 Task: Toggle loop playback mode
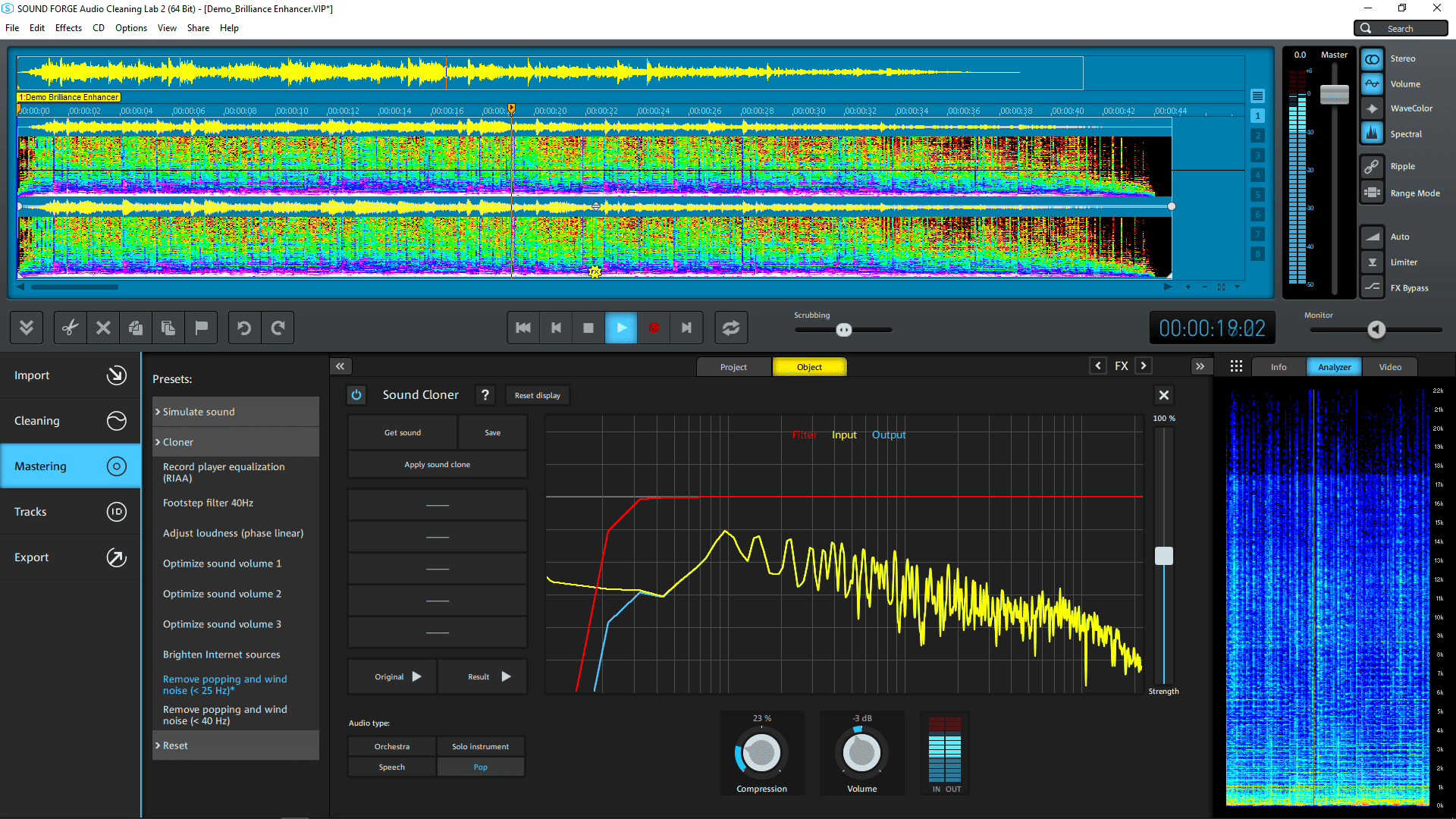point(731,328)
